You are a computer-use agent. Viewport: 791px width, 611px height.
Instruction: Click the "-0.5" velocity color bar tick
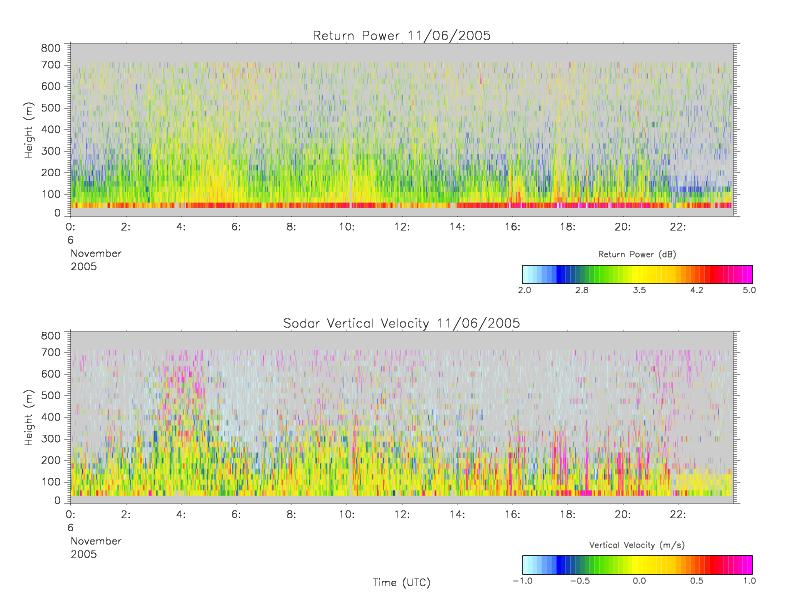pyautogui.click(x=580, y=581)
